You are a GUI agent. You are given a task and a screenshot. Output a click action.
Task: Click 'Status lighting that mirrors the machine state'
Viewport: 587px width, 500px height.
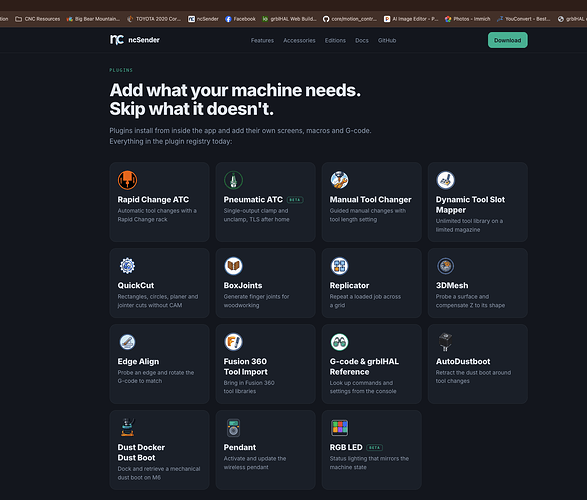point(369,463)
